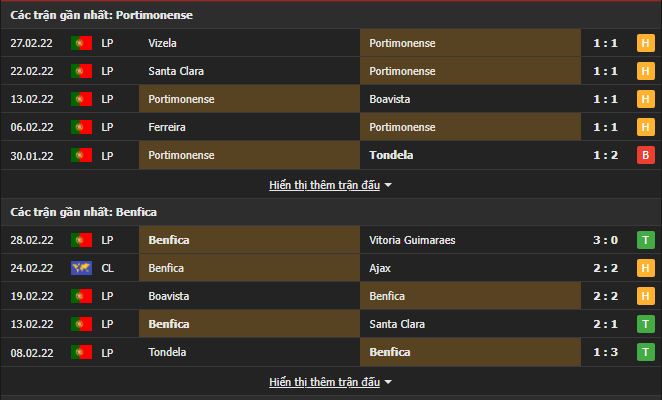Viewport: 662px width, 400px height.
Task: Click Portugal flag icon in Vizela match row
Action: 80,43
